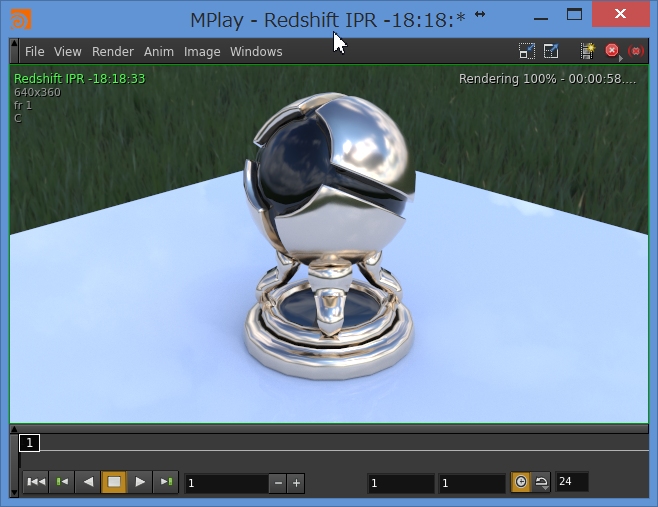
Task: Click the bottom-left down arrow of playbar
Action: 14,493
